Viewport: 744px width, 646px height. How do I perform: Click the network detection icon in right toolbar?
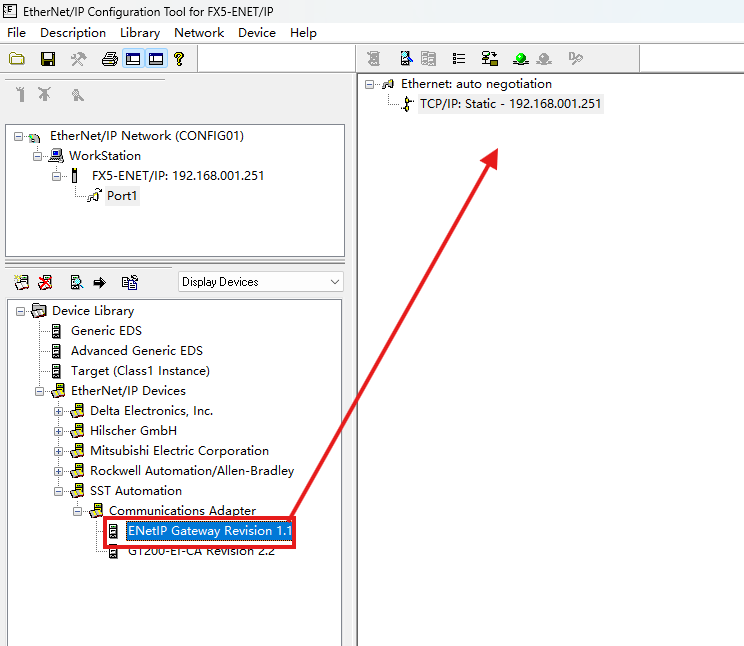coord(490,58)
